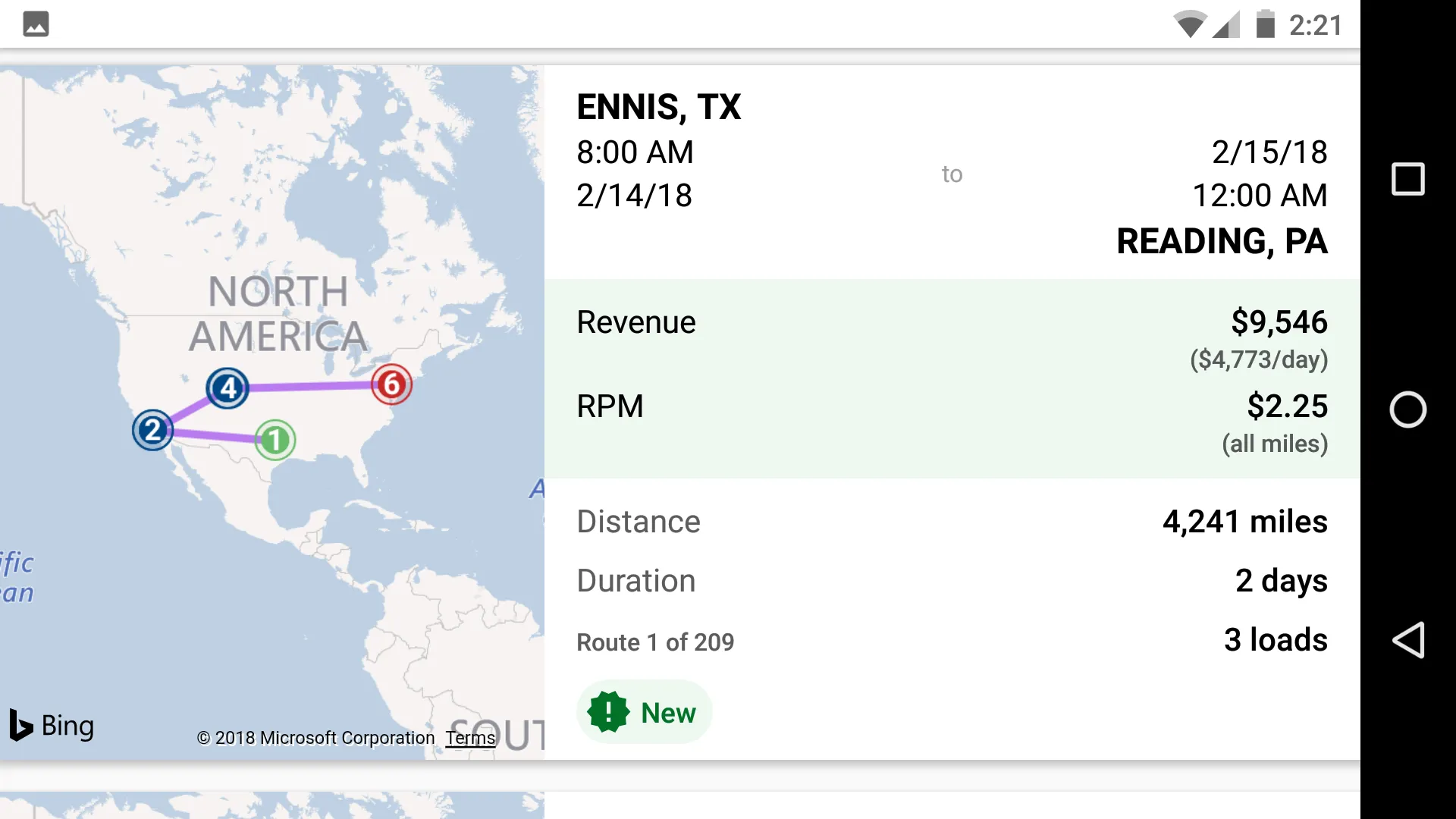1456x819 pixels.
Task: Toggle the revenue display per day
Action: [x=1258, y=359]
